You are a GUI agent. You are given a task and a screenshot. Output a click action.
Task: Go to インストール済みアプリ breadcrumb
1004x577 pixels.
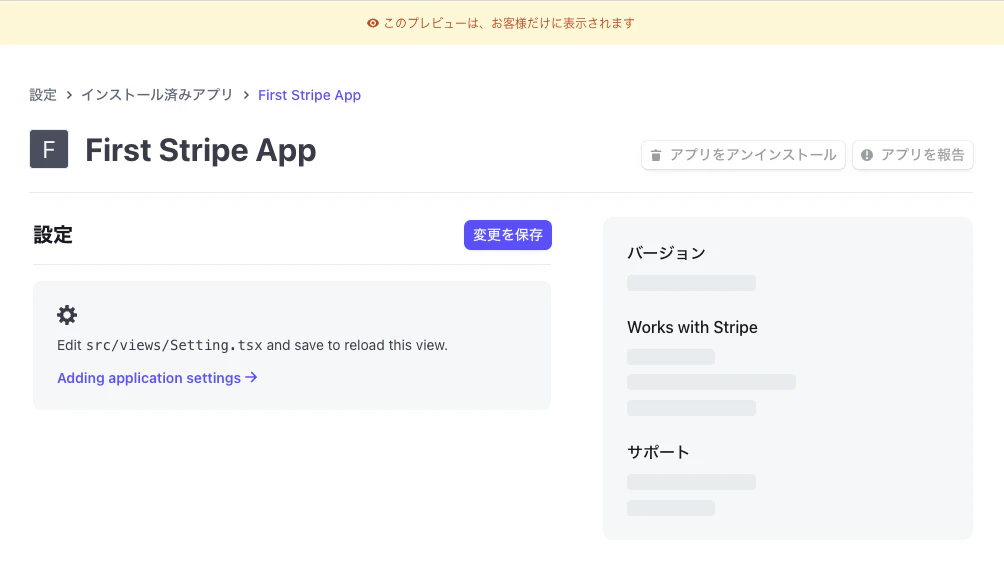pos(157,95)
